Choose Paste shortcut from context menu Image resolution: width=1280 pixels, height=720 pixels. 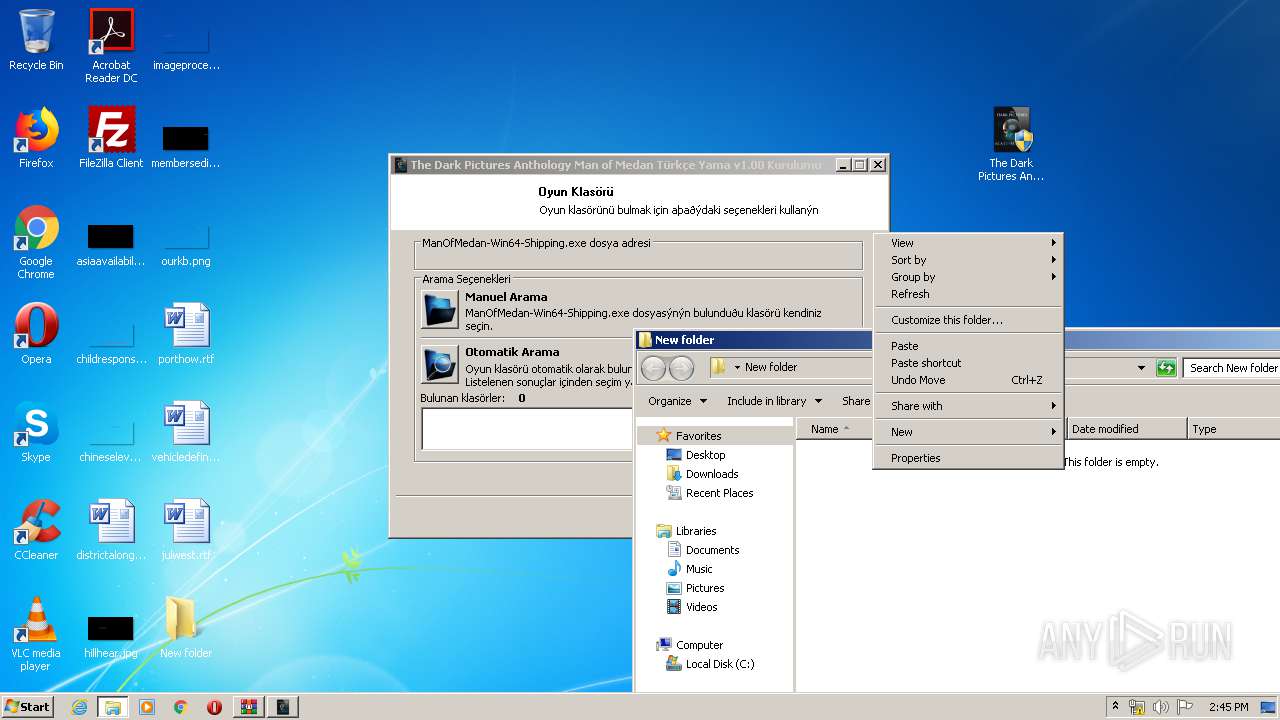(968, 363)
